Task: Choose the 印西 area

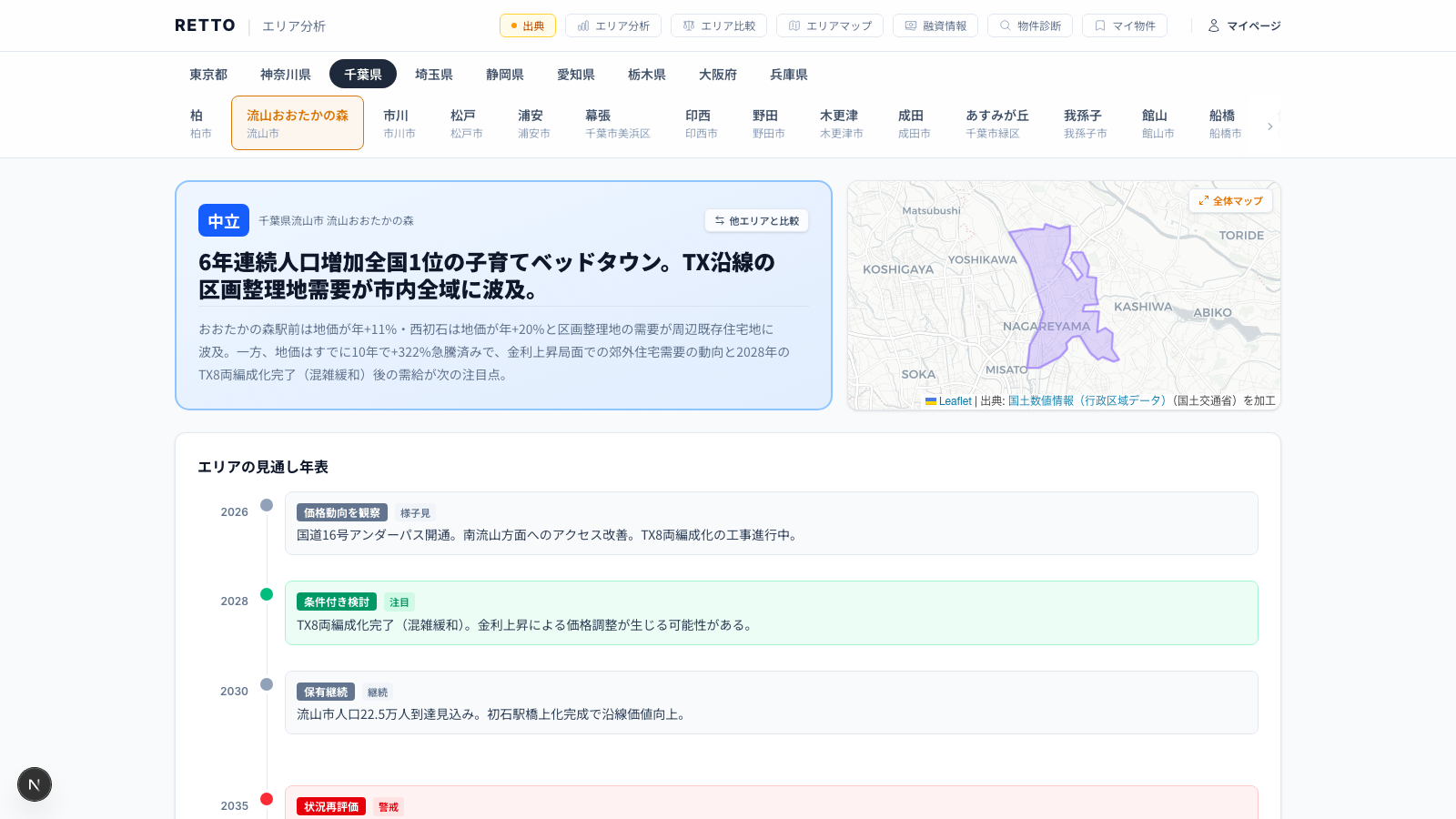Action: 702,123
